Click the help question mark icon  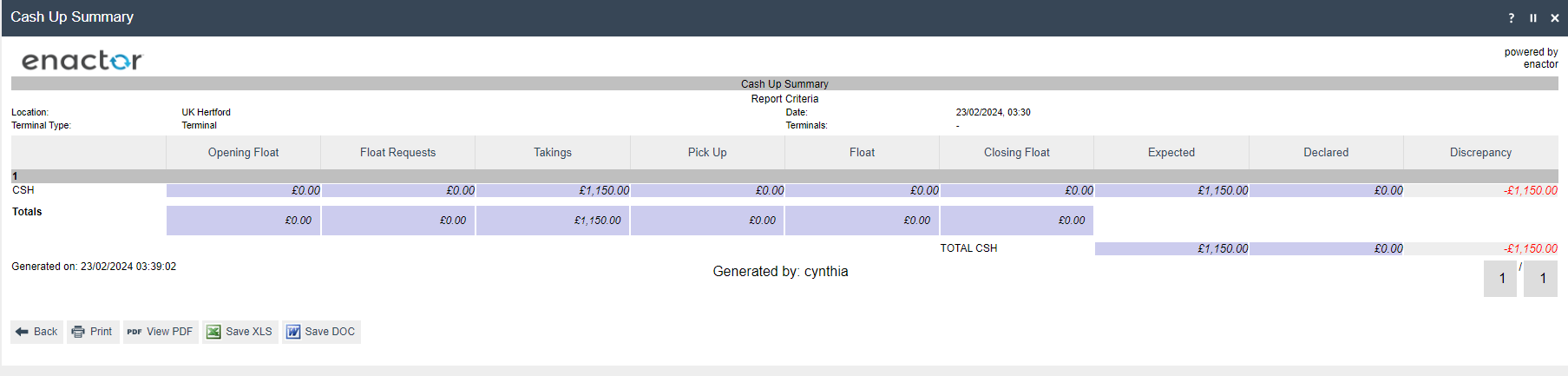1511,18
